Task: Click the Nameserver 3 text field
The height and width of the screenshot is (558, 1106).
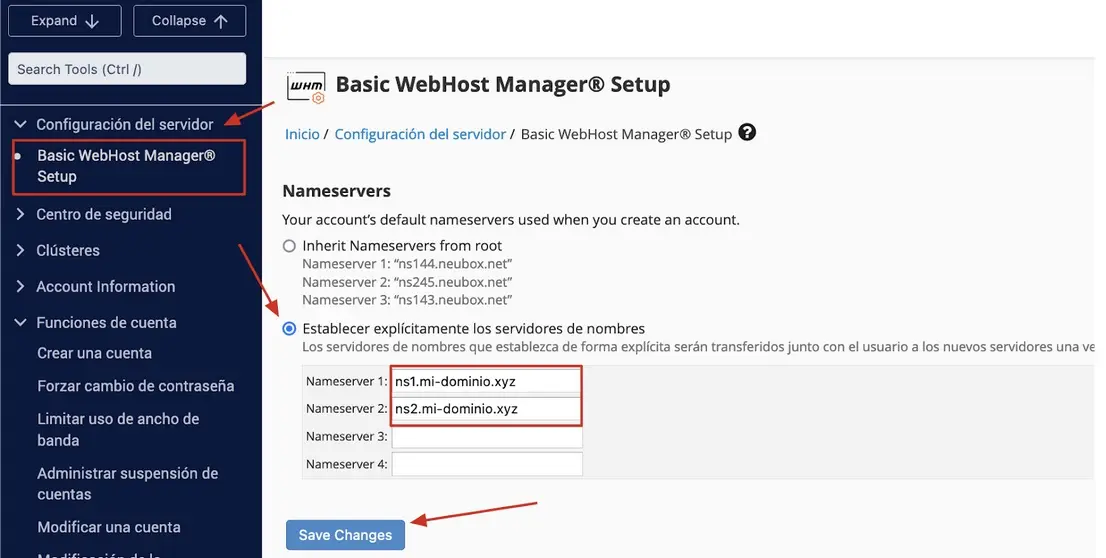Action: pos(487,437)
